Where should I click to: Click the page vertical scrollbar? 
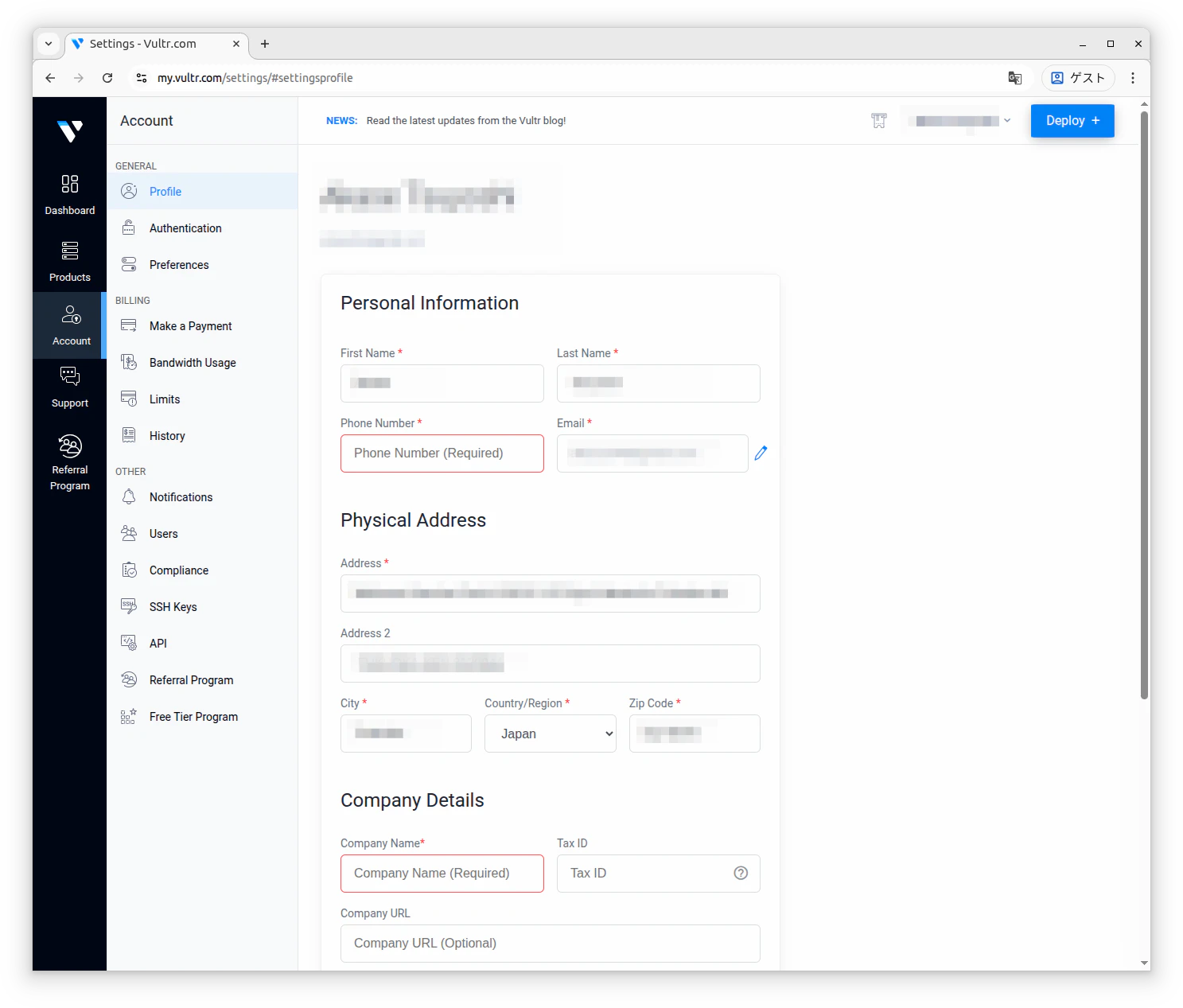tap(1144, 404)
